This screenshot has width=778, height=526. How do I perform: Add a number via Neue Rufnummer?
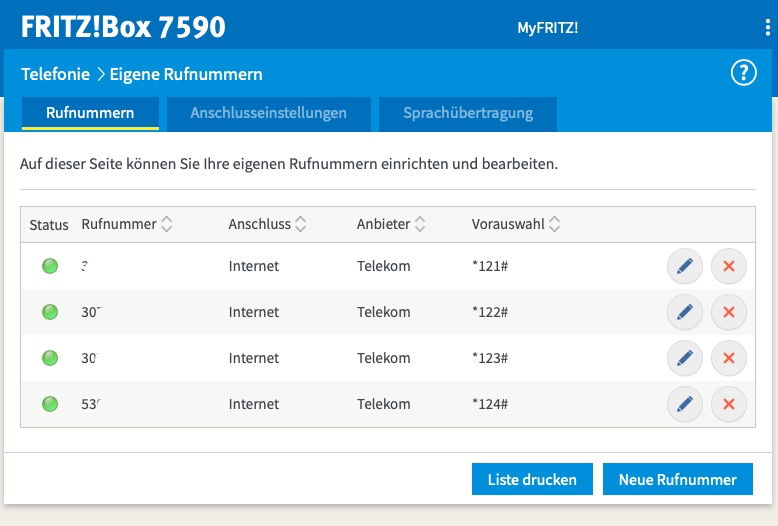coord(677,479)
